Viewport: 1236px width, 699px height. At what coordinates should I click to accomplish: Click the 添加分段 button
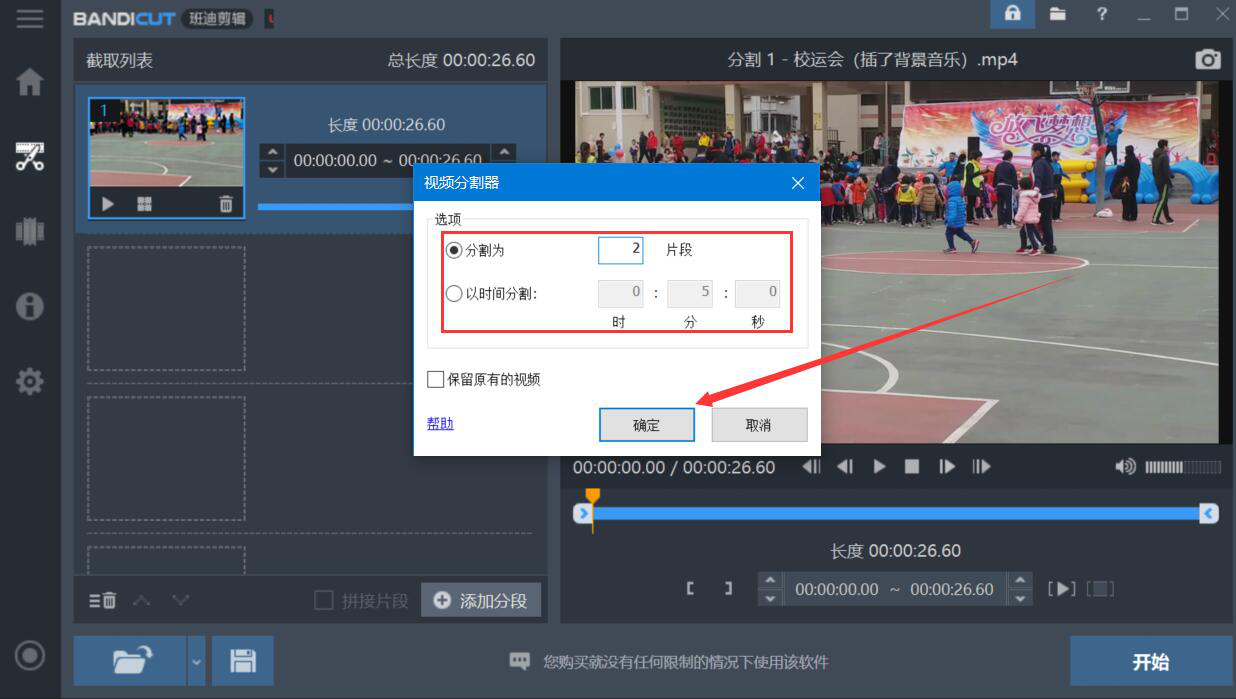[481, 601]
